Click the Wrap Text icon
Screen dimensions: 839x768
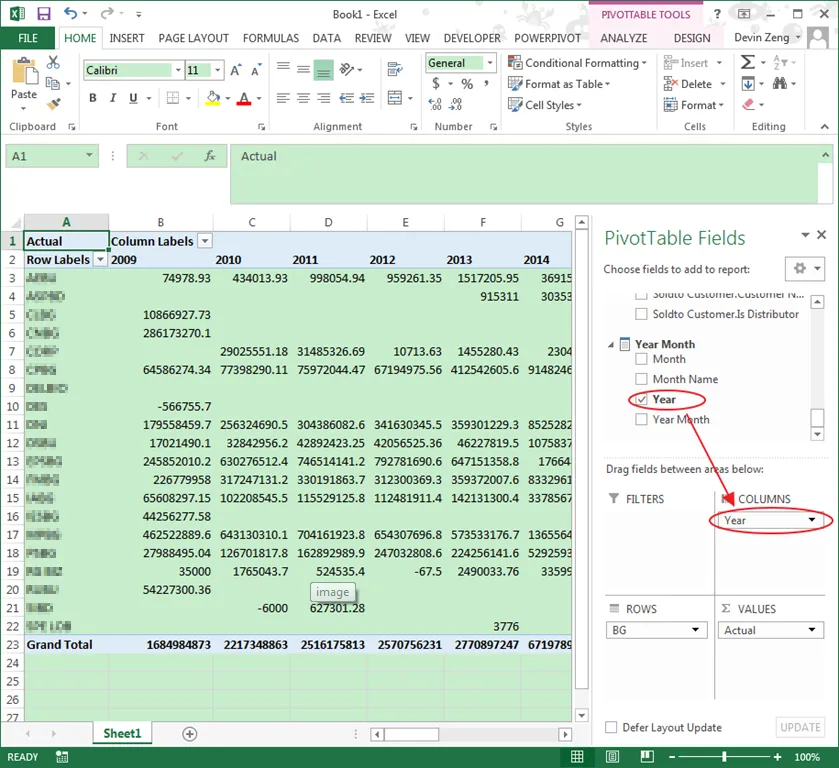point(395,69)
